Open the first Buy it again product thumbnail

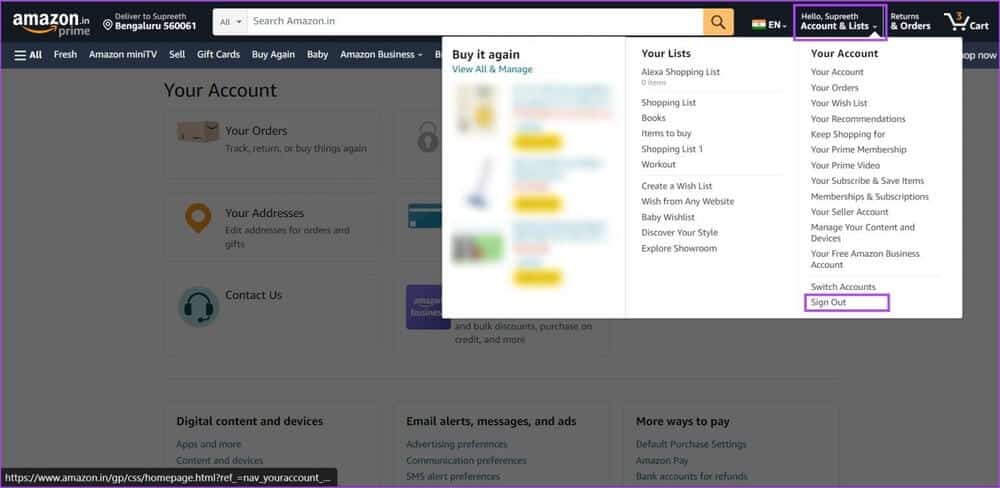475,110
